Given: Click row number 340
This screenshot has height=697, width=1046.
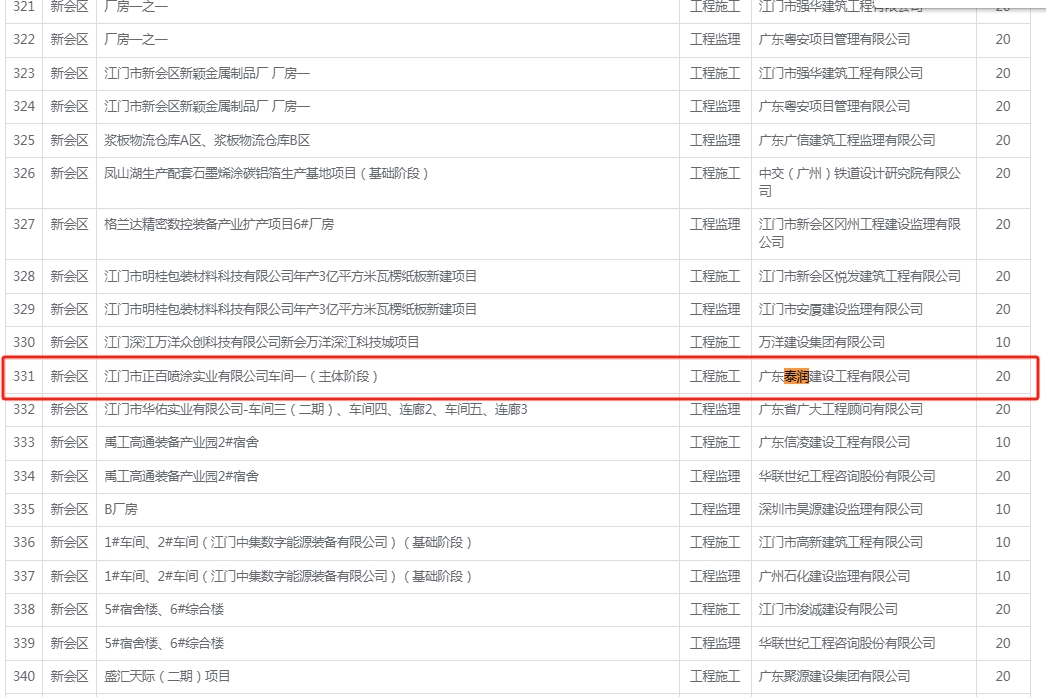Looking at the screenshot, I should [x=24, y=676].
